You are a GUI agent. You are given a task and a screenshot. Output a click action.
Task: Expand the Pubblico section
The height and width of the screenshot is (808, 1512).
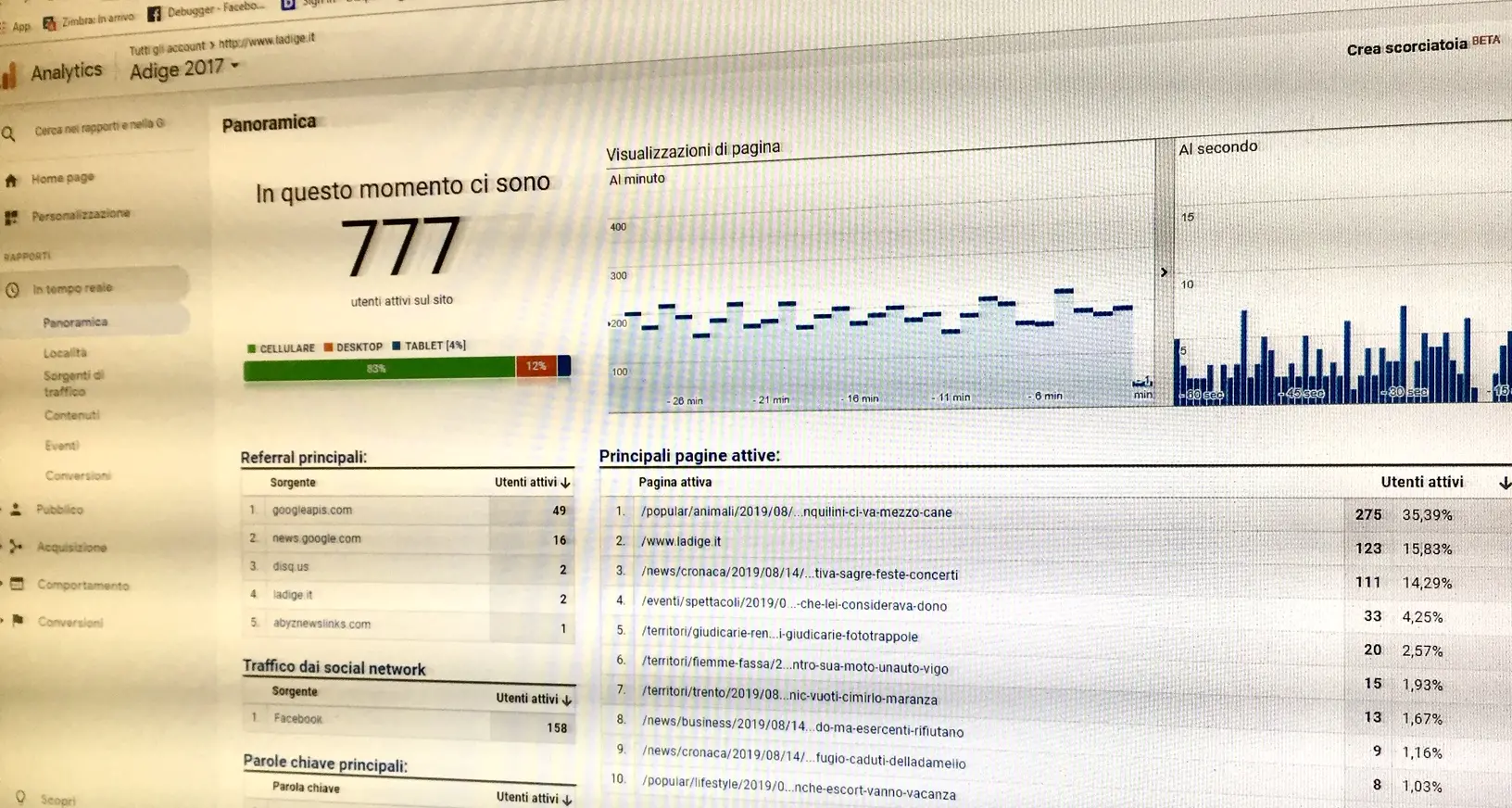59,510
